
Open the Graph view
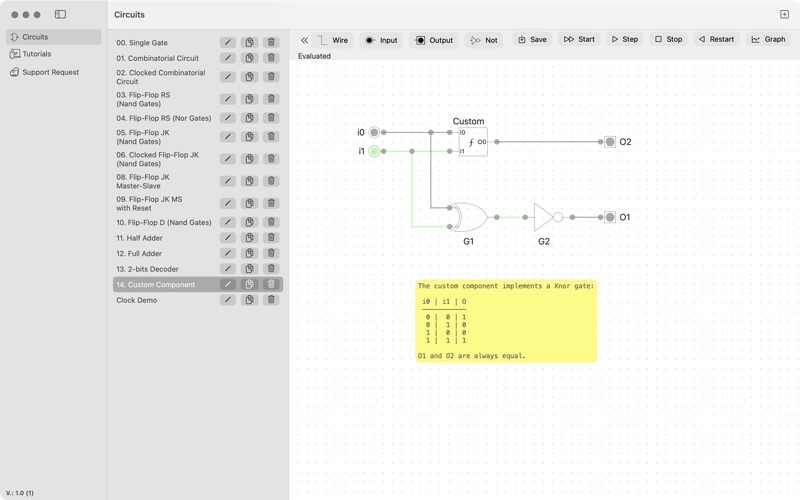coord(768,39)
